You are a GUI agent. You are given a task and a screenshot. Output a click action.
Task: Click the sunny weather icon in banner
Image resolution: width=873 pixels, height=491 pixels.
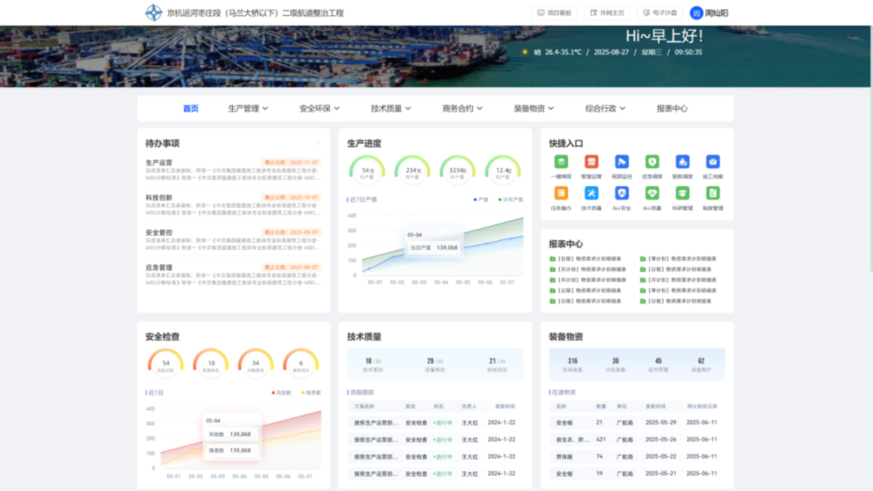click(524, 52)
